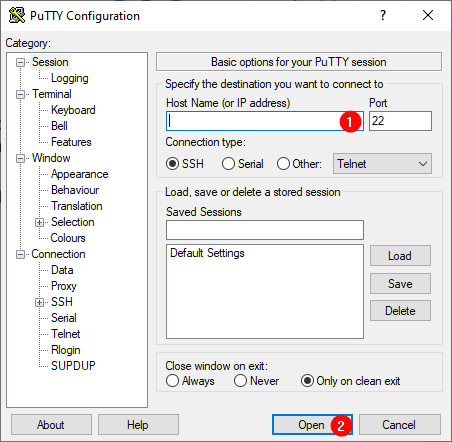452x442 pixels.
Task: Expand the Selection tree node
Action: click(x=39, y=222)
